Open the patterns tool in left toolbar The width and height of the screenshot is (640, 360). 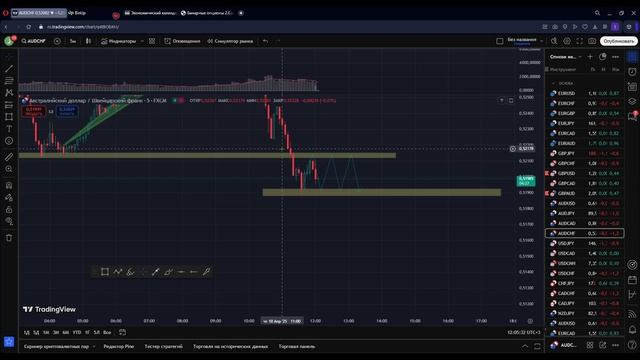tap(9, 93)
